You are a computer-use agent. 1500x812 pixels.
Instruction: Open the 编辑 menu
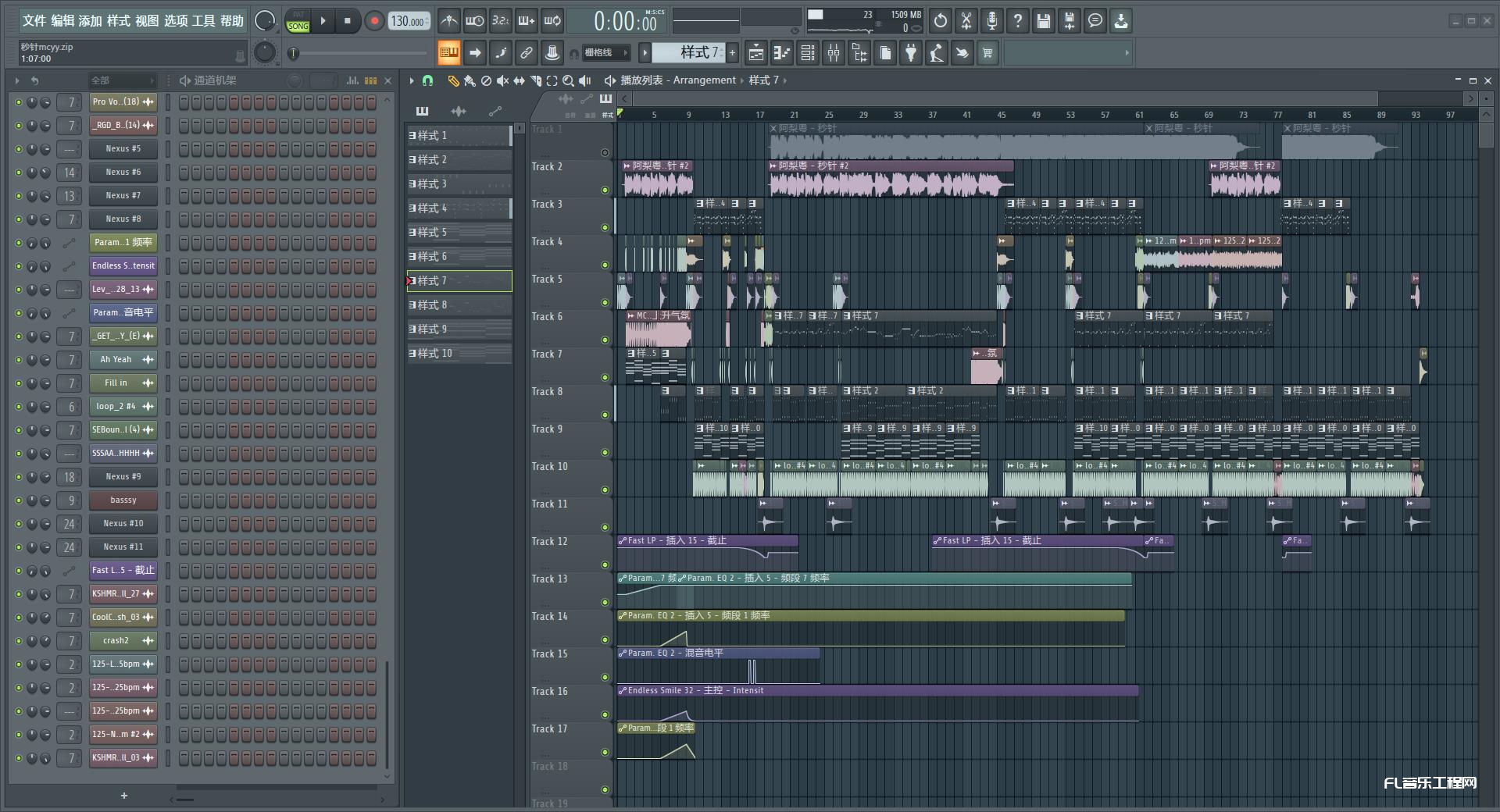pyautogui.click(x=62, y=21)
